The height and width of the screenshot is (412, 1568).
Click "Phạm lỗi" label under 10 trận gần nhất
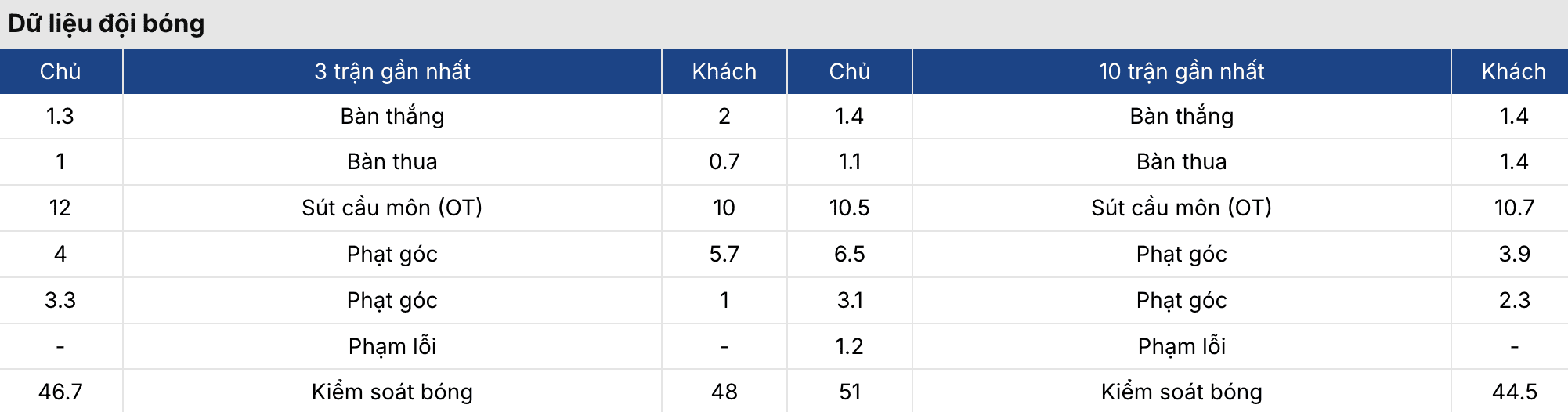[1181, 346]
